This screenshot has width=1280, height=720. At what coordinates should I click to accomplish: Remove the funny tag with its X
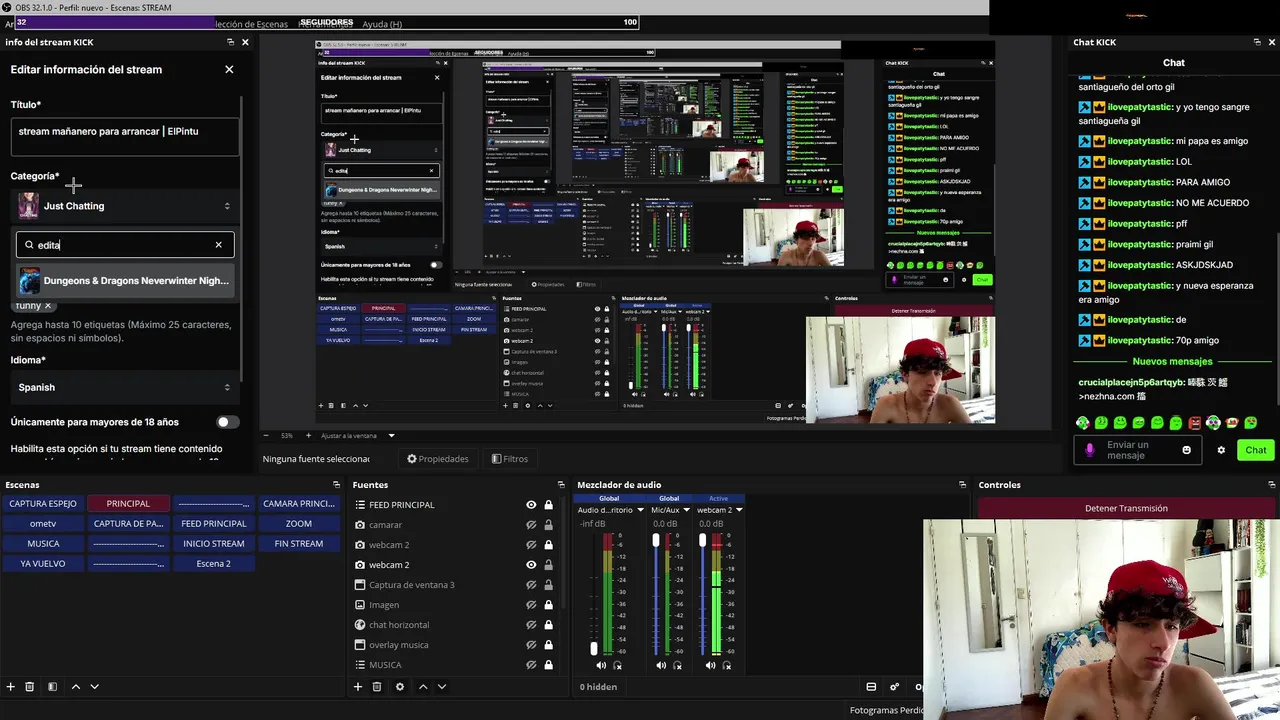point(47,306)
